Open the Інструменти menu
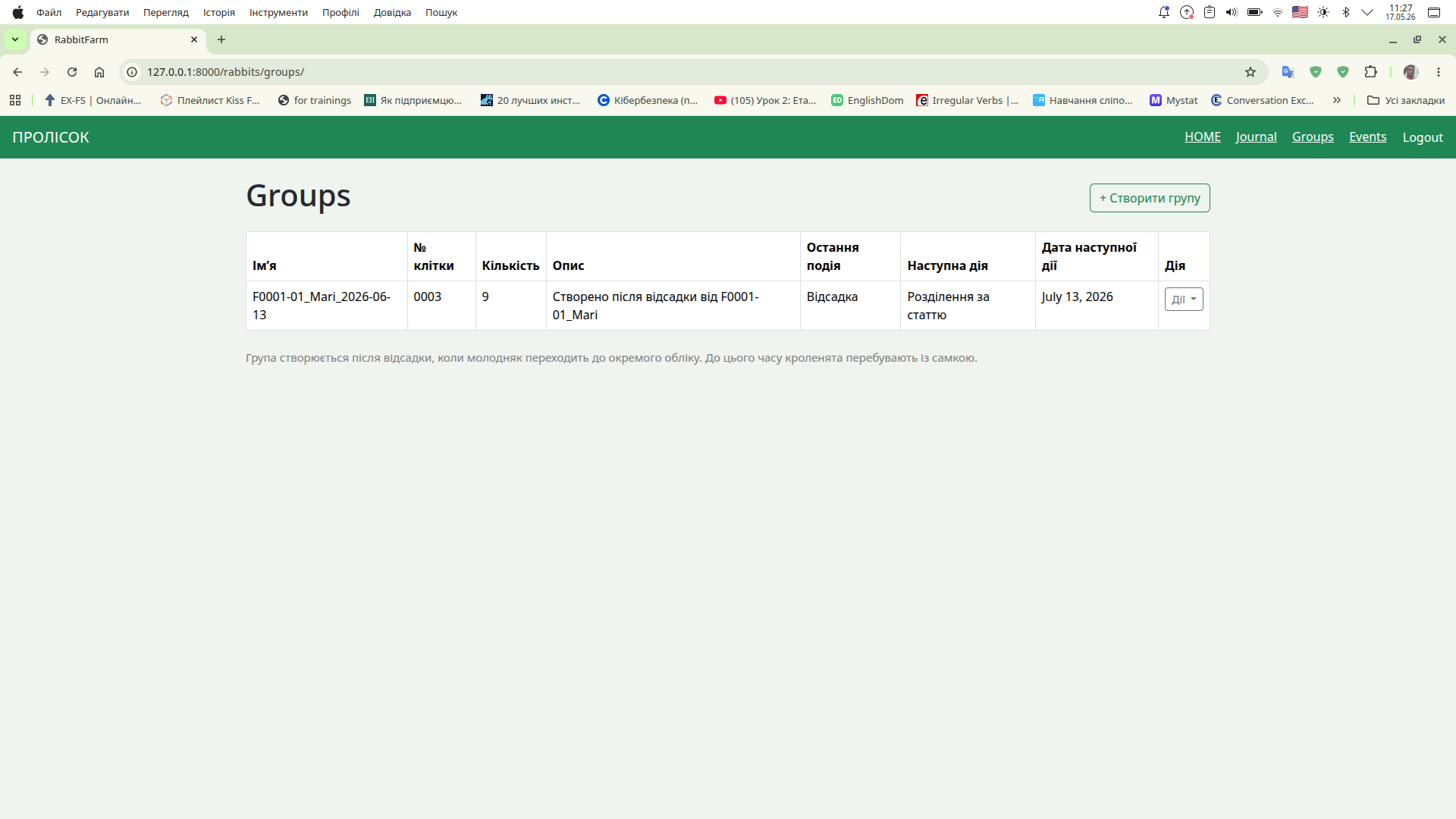The height and width of the screenshot is (819, 1456). (x=278, y=12)
